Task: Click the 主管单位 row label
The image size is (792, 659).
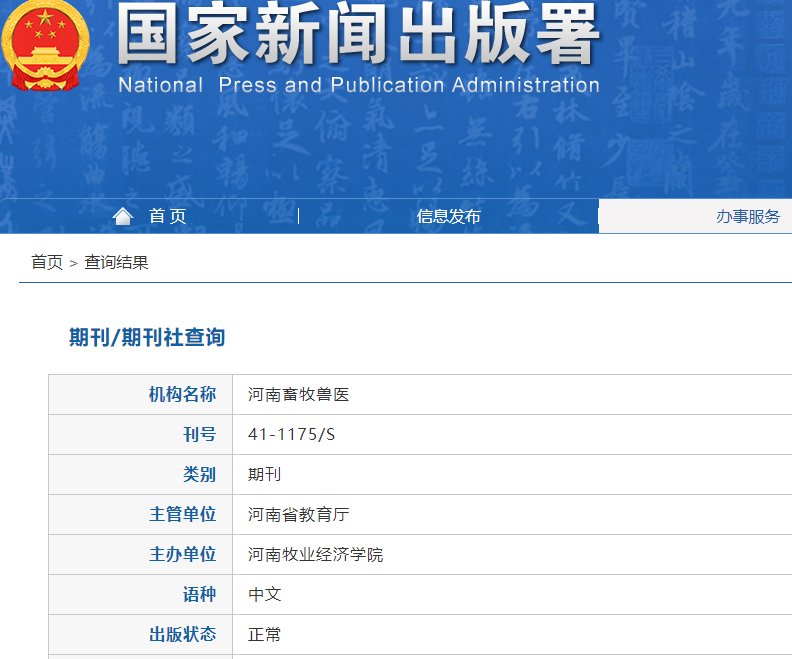Action: coord(182,515)
